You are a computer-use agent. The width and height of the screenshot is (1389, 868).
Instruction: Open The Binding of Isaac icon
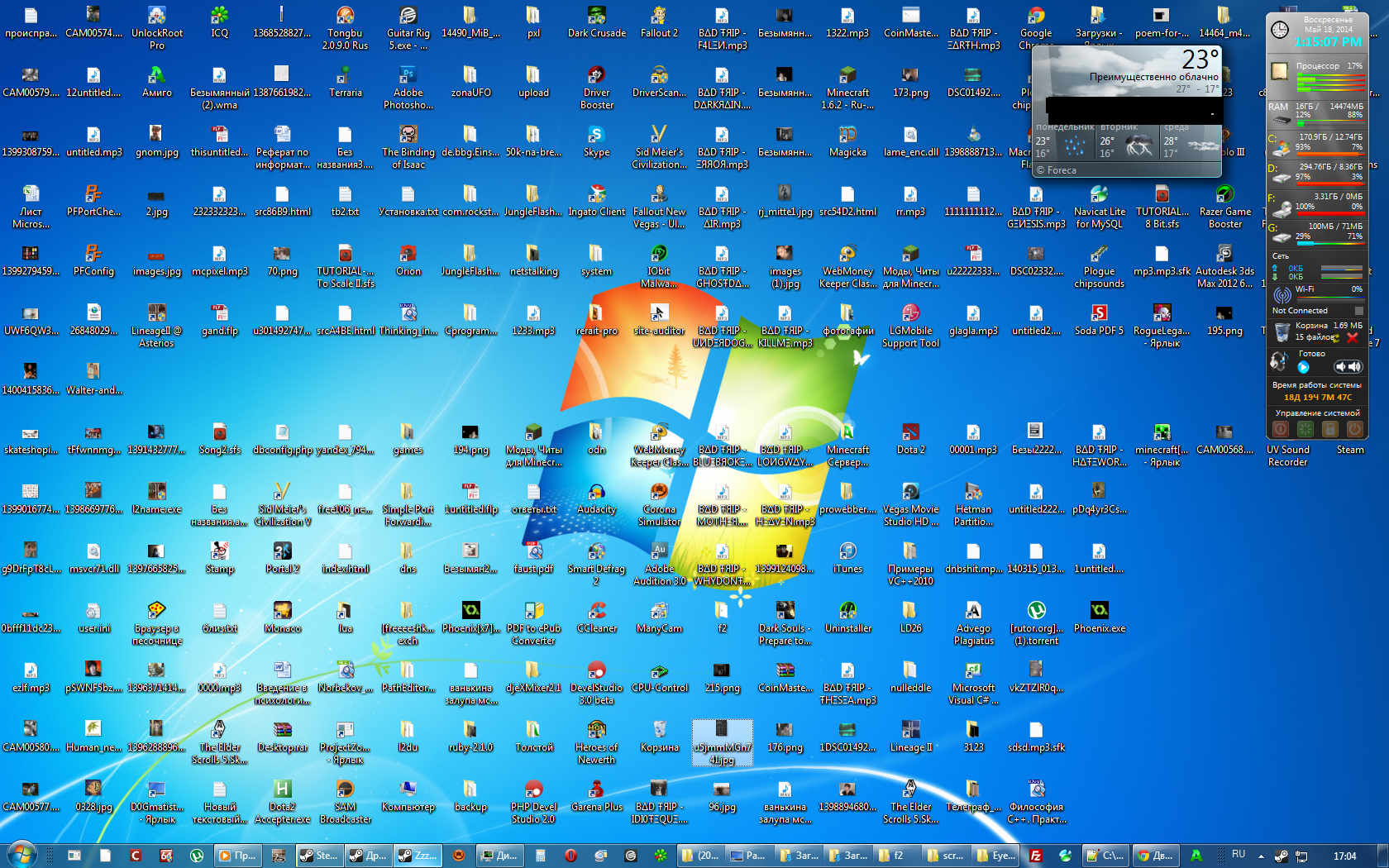[408, 146]
